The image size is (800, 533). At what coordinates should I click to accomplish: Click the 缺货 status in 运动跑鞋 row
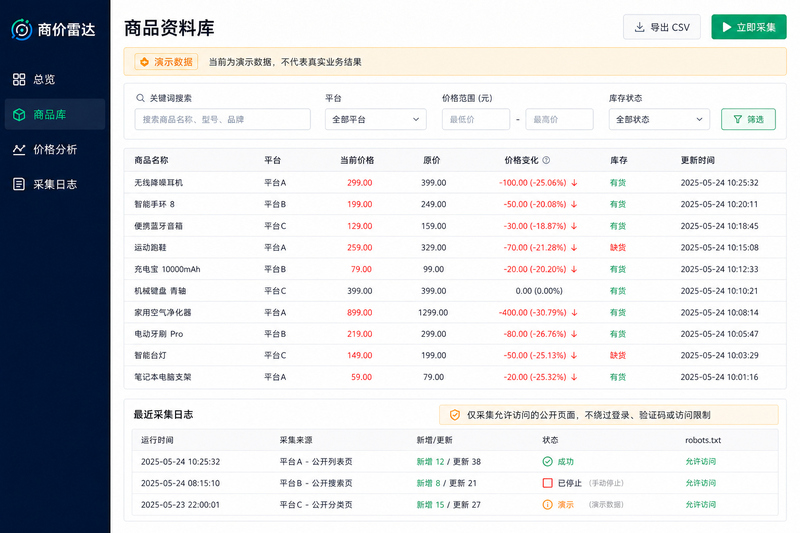(x=618, y=247)
